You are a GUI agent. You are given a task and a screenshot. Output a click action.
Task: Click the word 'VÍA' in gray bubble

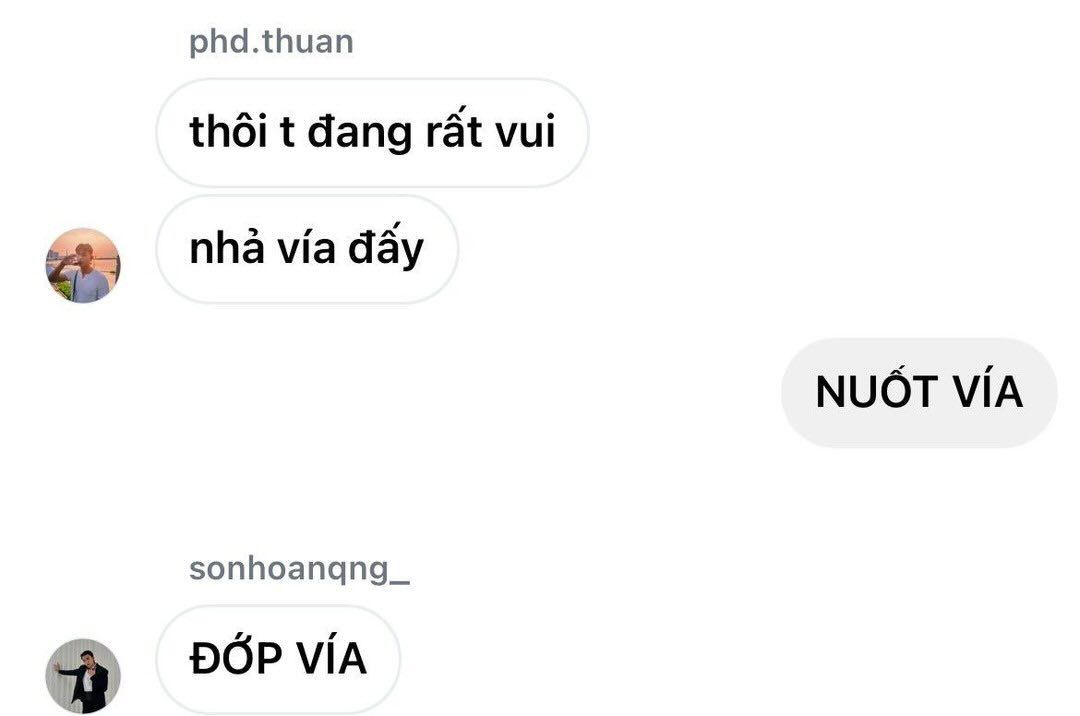tap(988, 390)
